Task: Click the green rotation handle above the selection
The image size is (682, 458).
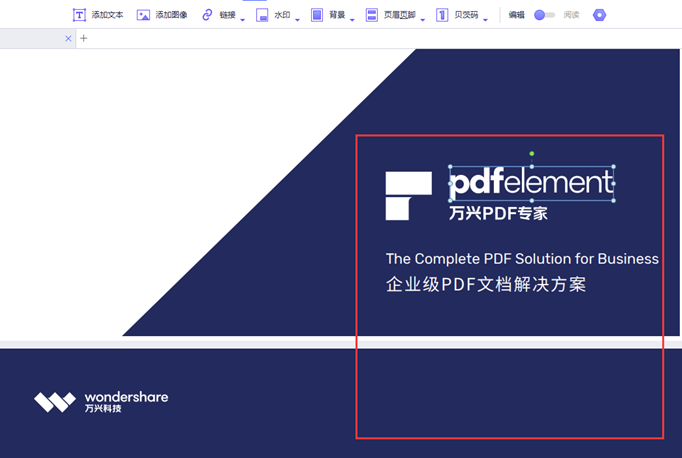Action: pyautogui.click(x=532, y=154)
